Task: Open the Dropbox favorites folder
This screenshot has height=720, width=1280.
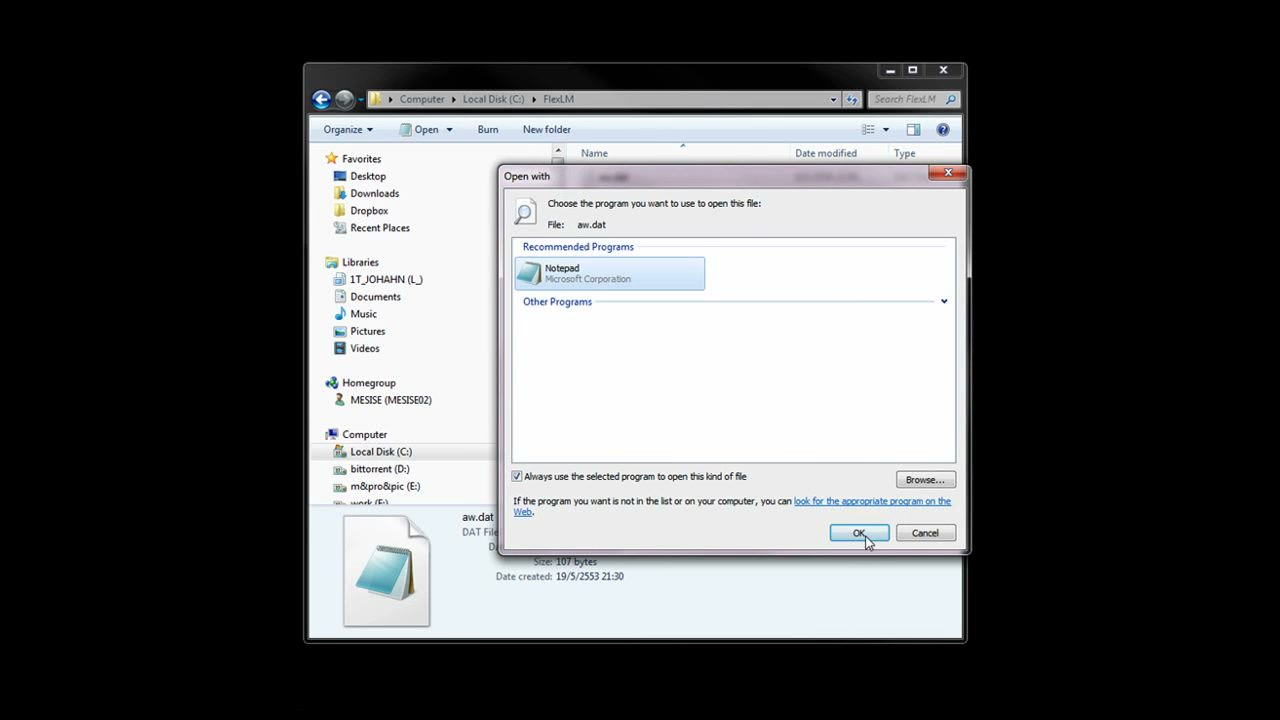Action: 369,210
